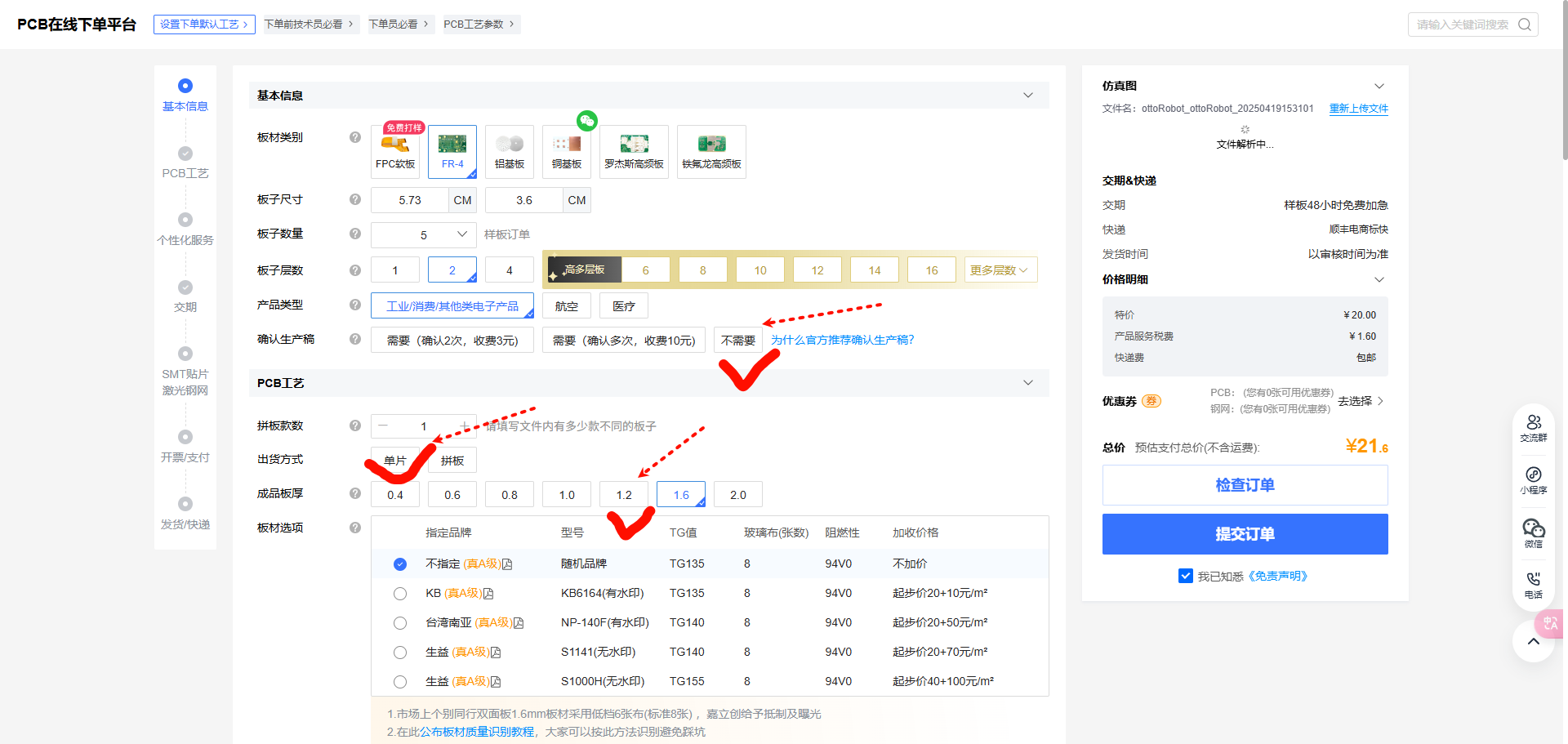Click 重新上传文件 link
Image resolution: width=1568 pixels, height=744 pixels.
point(1359,109)
